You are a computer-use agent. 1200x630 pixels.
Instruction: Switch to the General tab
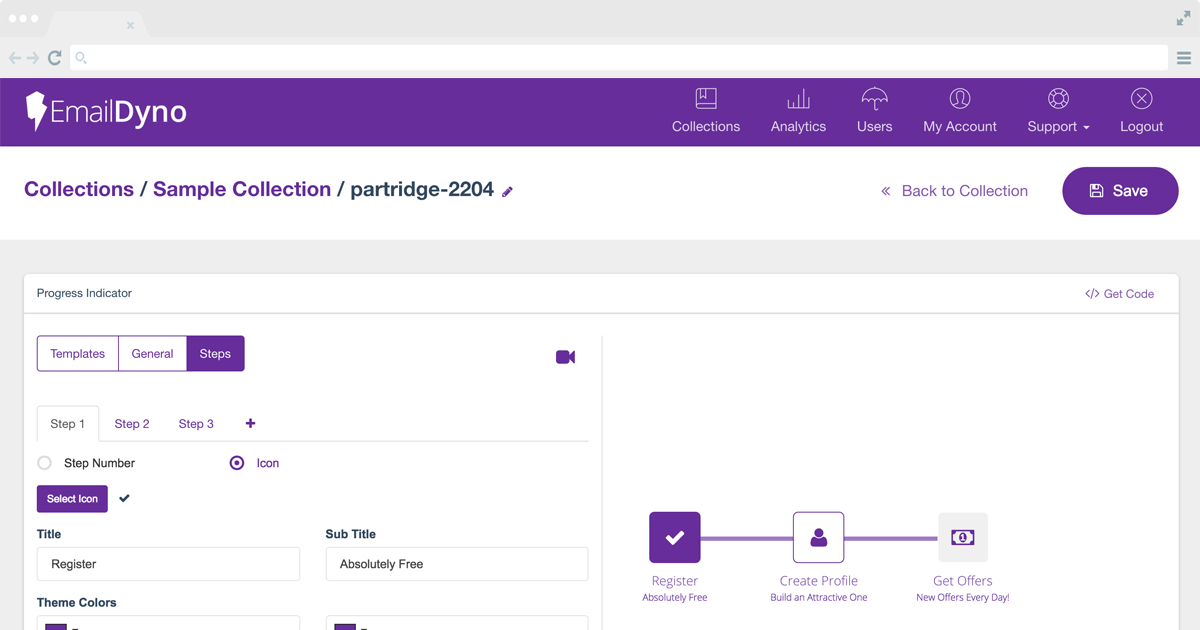click(x=152, y=354)
